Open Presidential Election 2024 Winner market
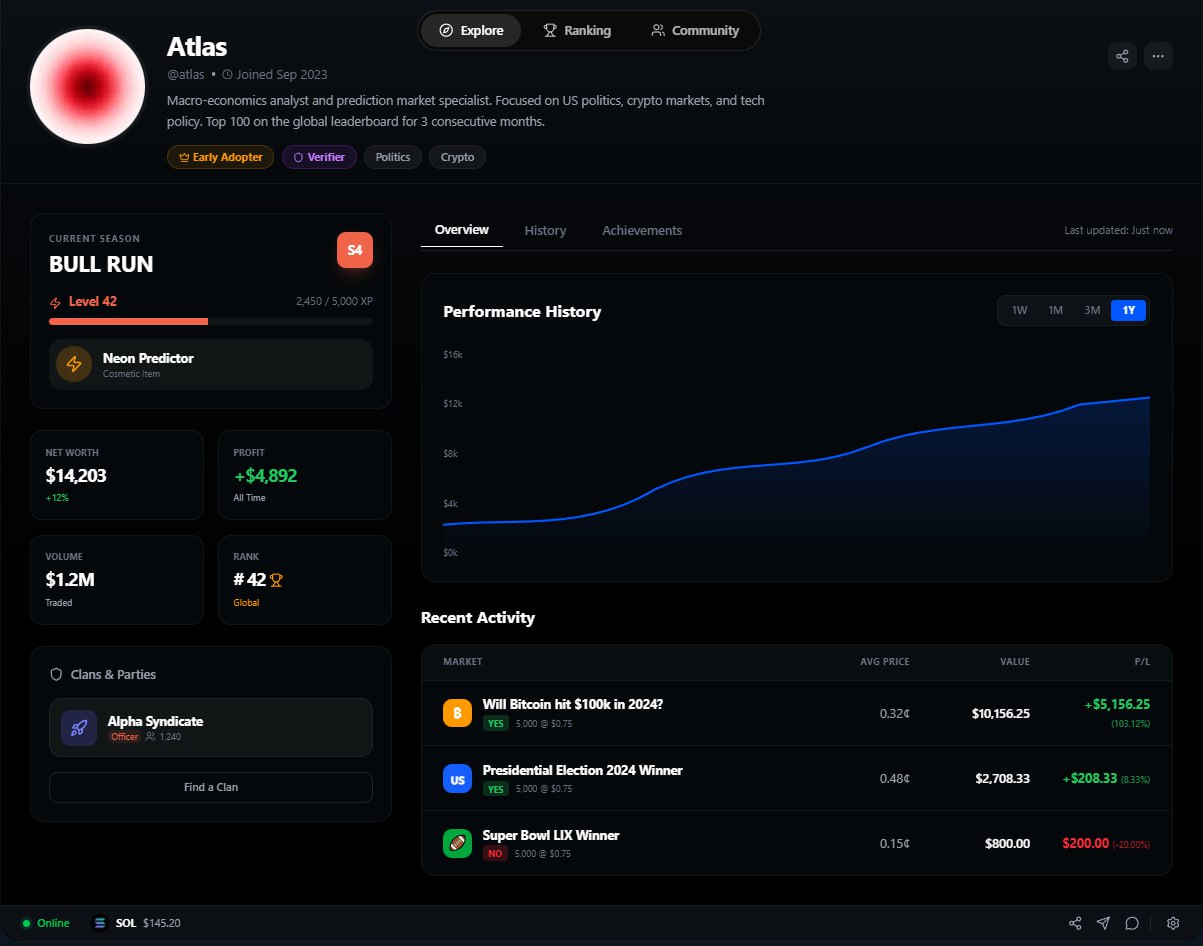This screenshot has width=1203, height=946. coord(582,770)
